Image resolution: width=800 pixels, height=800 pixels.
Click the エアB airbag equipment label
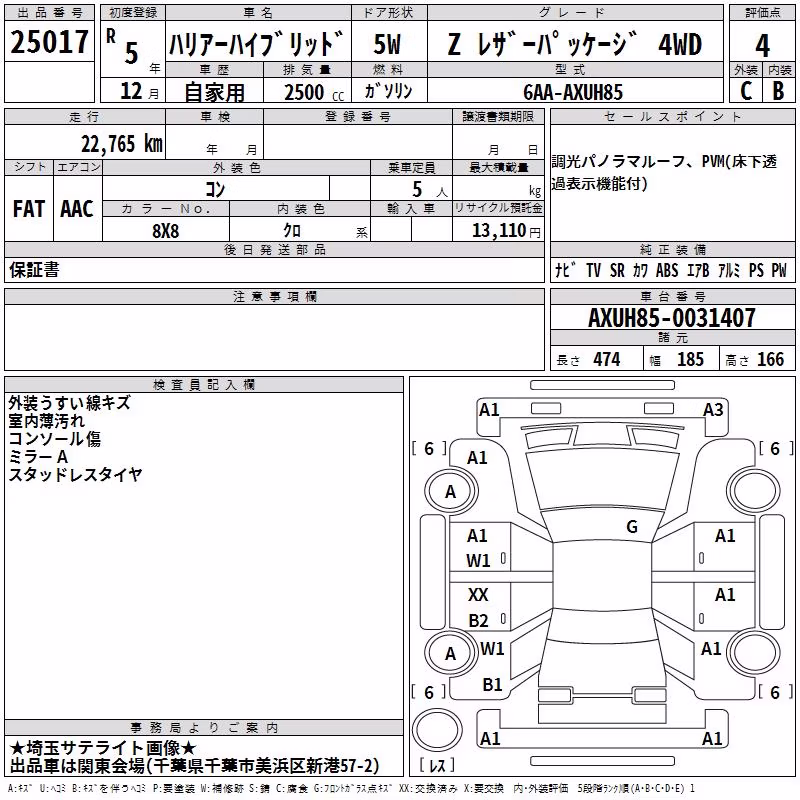(x=698, y=270)
